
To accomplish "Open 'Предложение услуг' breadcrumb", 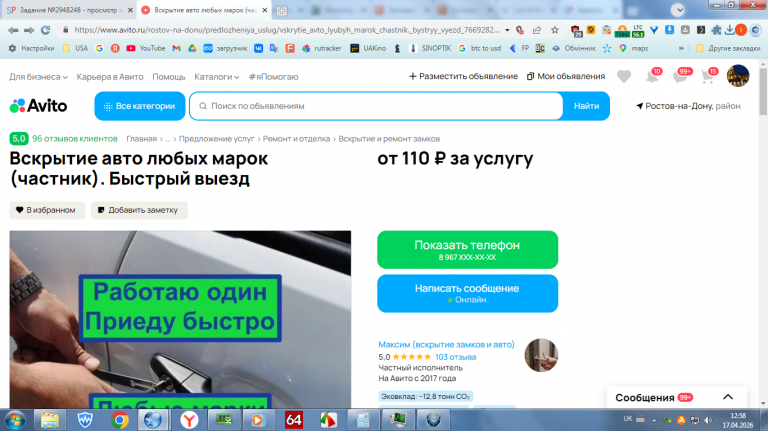I will tap(216, 139).
